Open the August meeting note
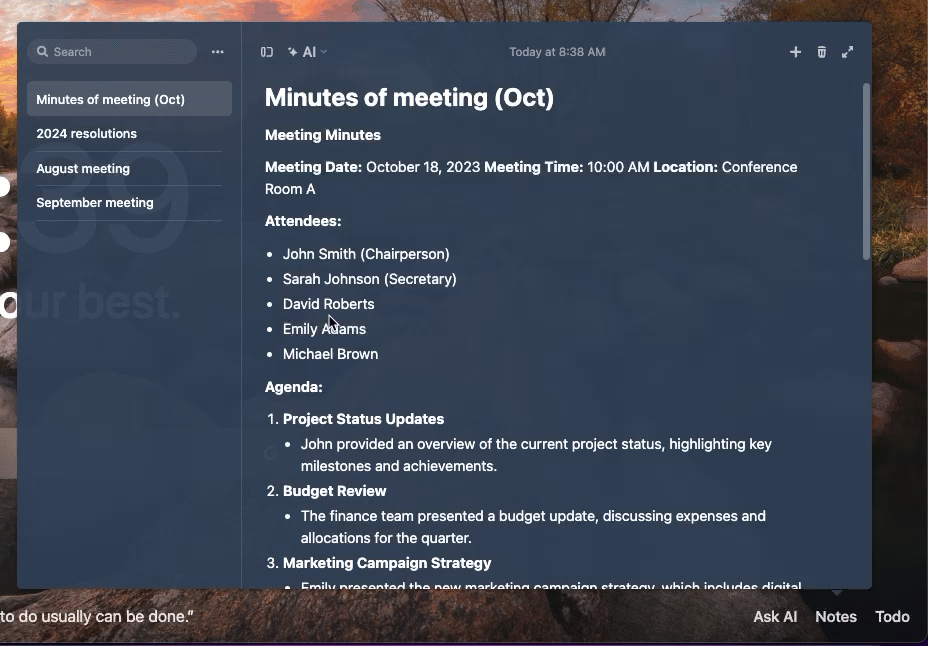Screen dimensions: 928x646 tap(129, 169)
